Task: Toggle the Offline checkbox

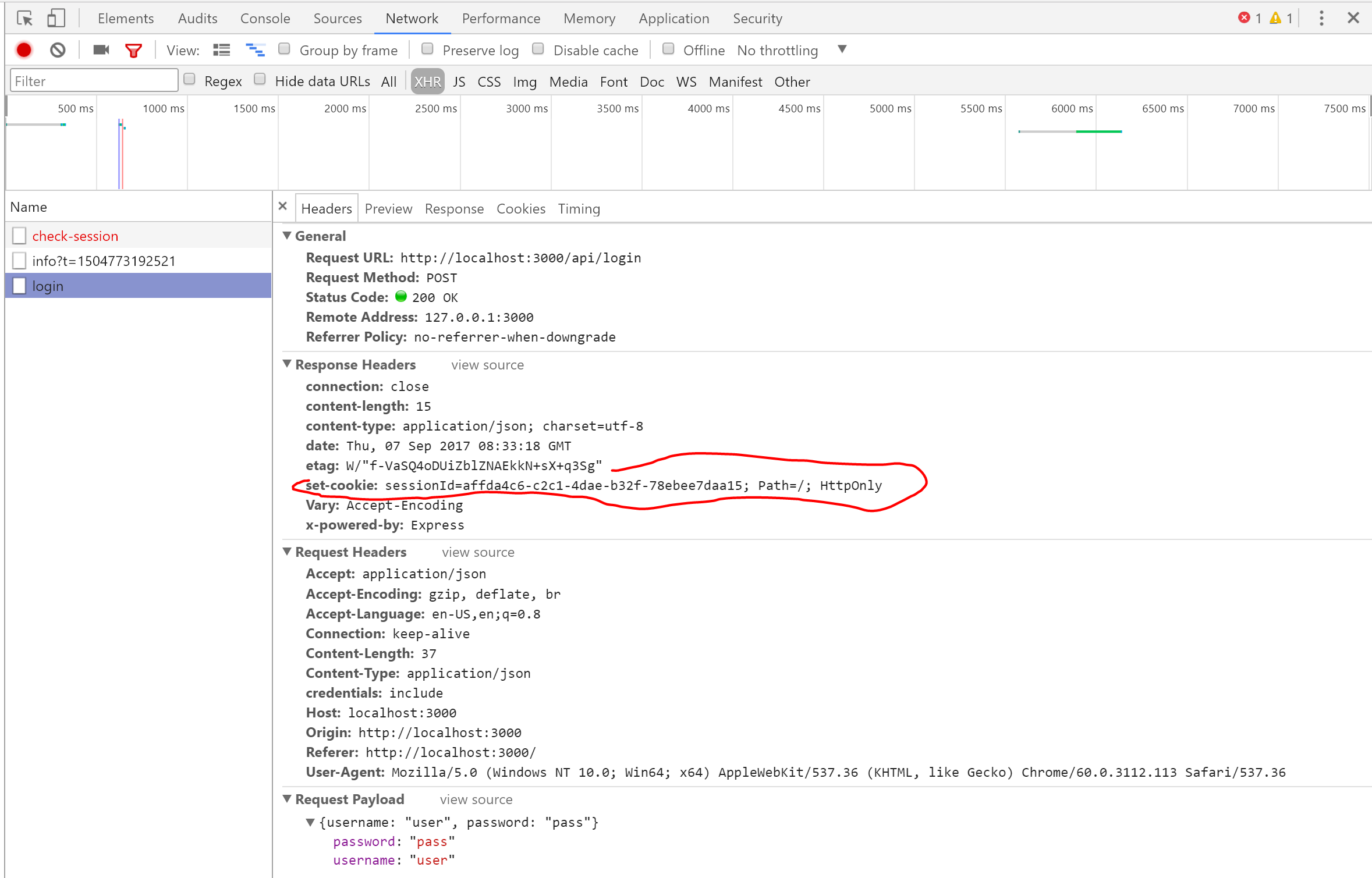Action: (668, 49)
